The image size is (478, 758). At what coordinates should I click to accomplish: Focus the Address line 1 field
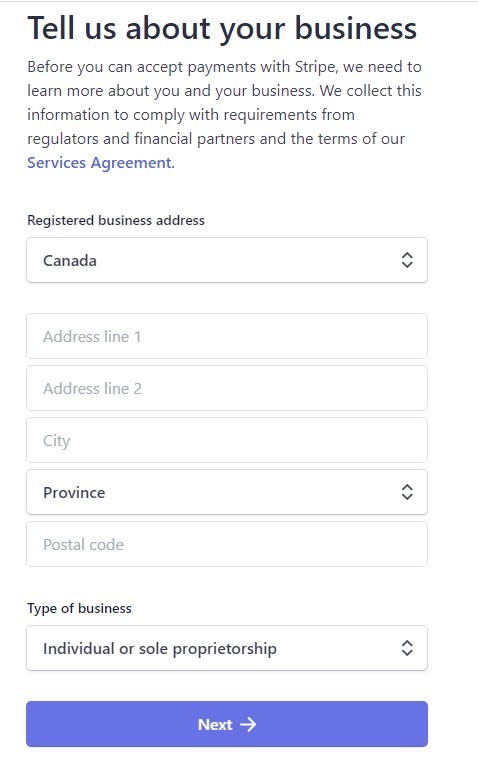pyautogui.click(x=227, y=336)
